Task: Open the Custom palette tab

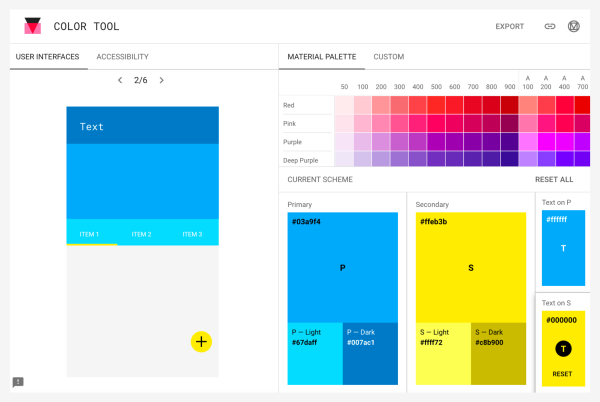Action: [x=389, y=57]
